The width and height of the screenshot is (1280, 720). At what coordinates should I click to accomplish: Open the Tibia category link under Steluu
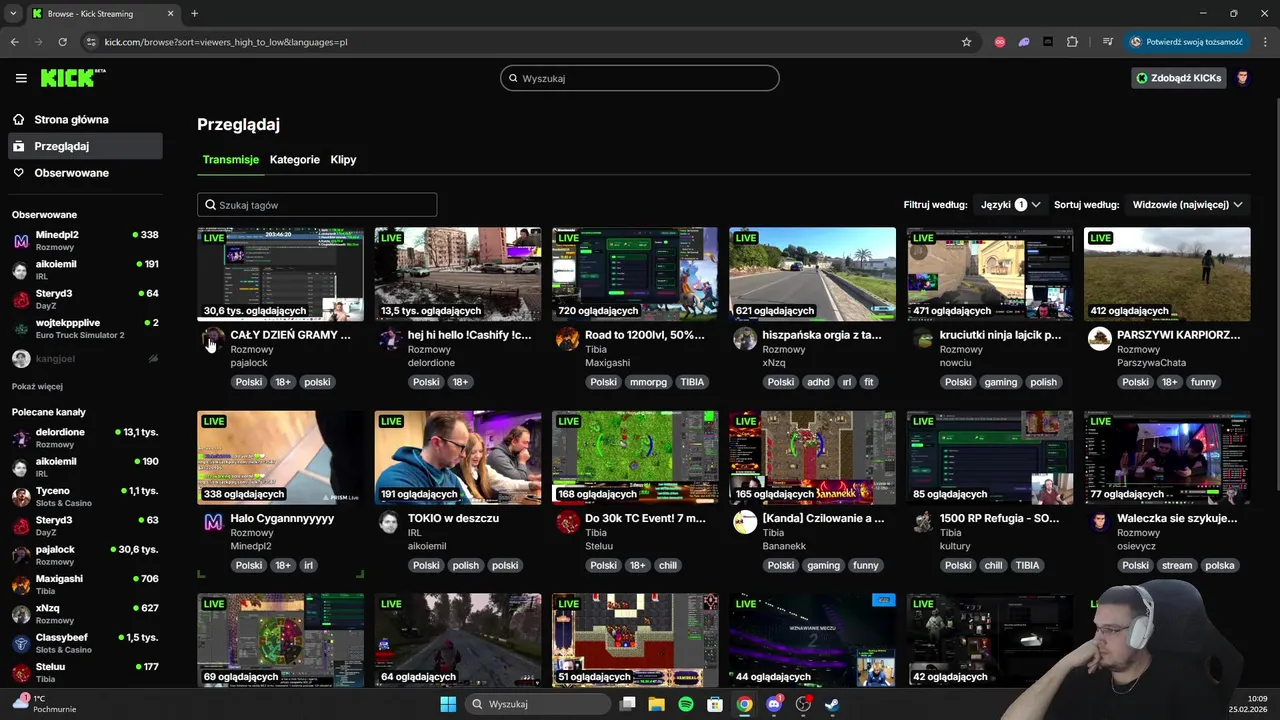tap(596, 533)
